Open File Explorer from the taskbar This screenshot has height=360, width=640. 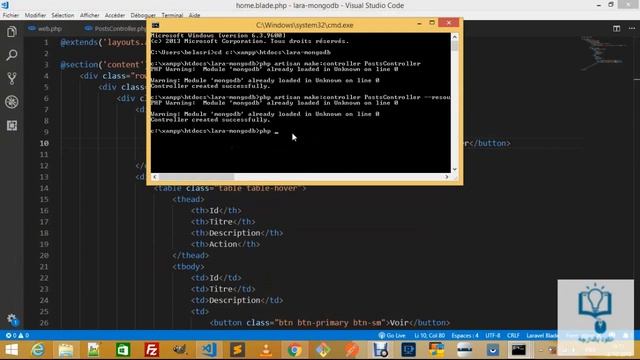[65, 350]
